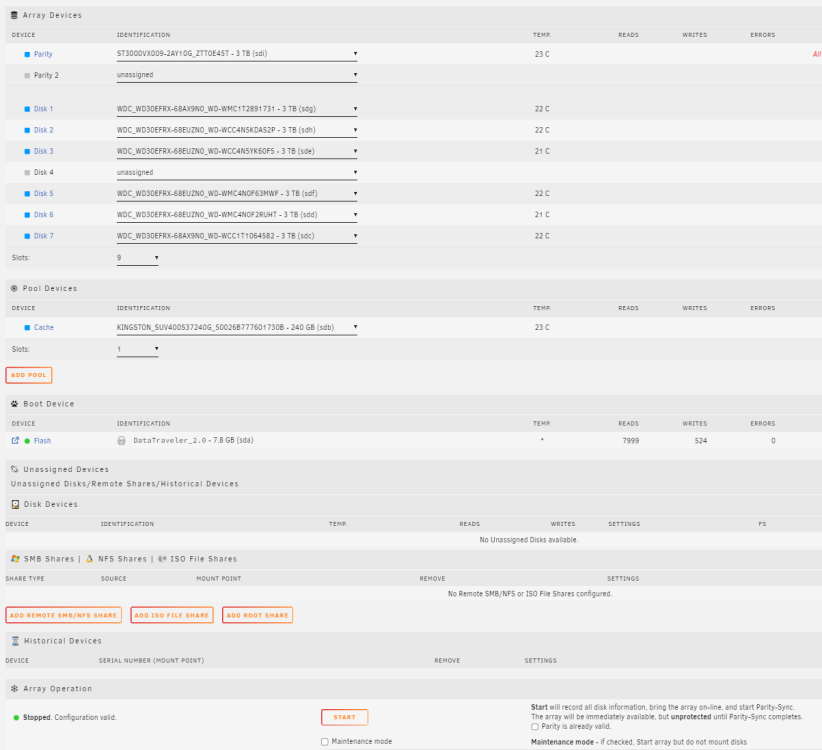The height and width of the screenshot is (750, 822).
Task: Open the Disk 2 device dropdown
Action: [237, 130]
